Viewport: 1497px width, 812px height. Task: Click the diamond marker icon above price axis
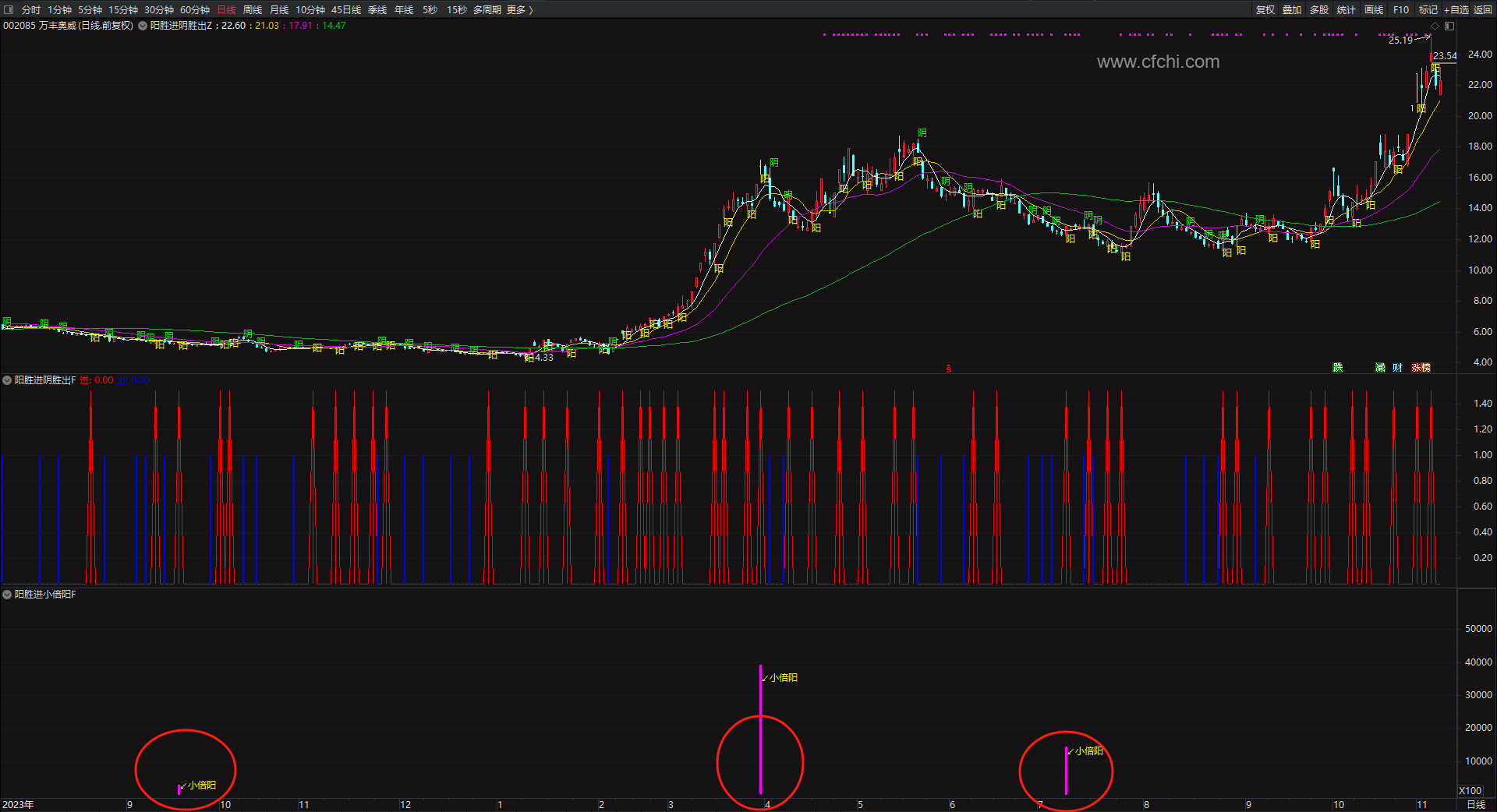[1435, 26]
